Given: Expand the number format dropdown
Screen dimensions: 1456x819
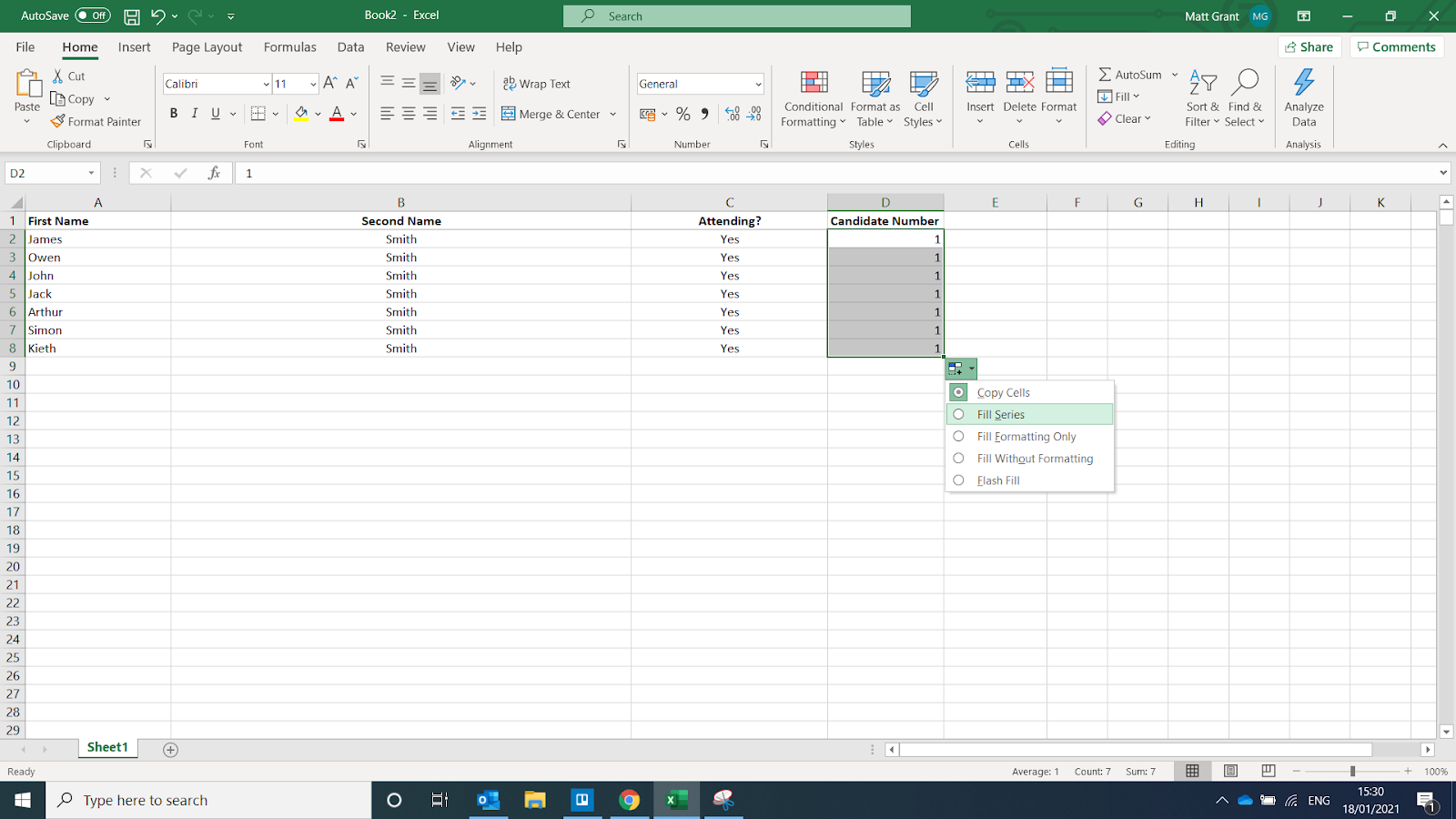Looking at the screenshot, I should coord(758,84).
